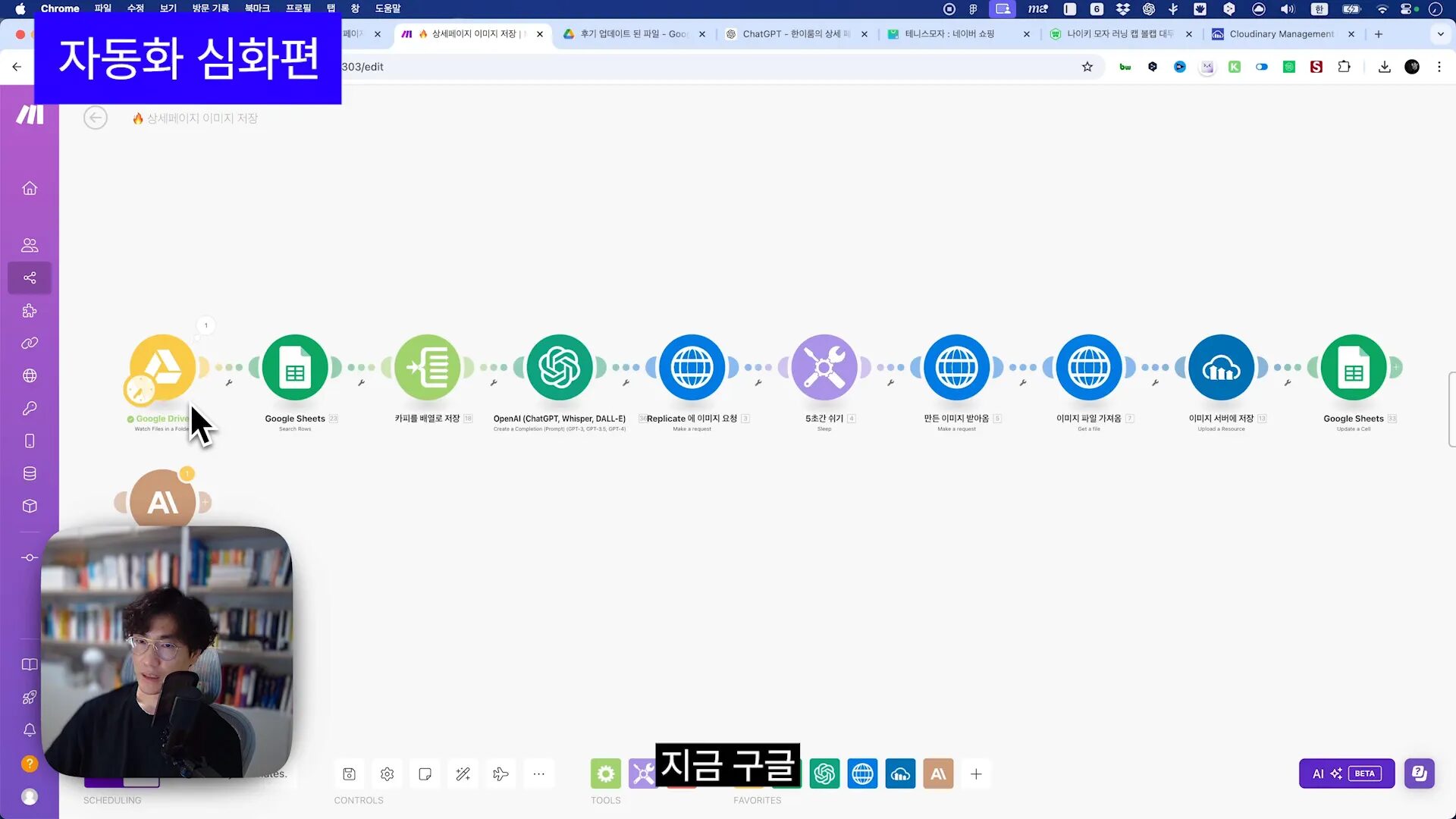Open notifications bell in the sidebar
Viewport: 1456px width, 819px height.
pyautogui.click(x=30, y=730)
